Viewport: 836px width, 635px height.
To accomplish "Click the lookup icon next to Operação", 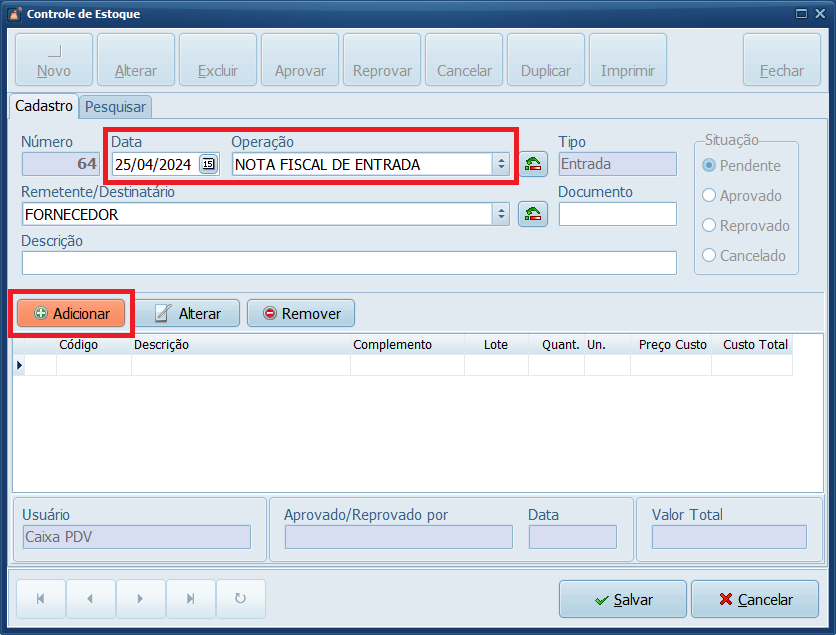I will [533, 165].
